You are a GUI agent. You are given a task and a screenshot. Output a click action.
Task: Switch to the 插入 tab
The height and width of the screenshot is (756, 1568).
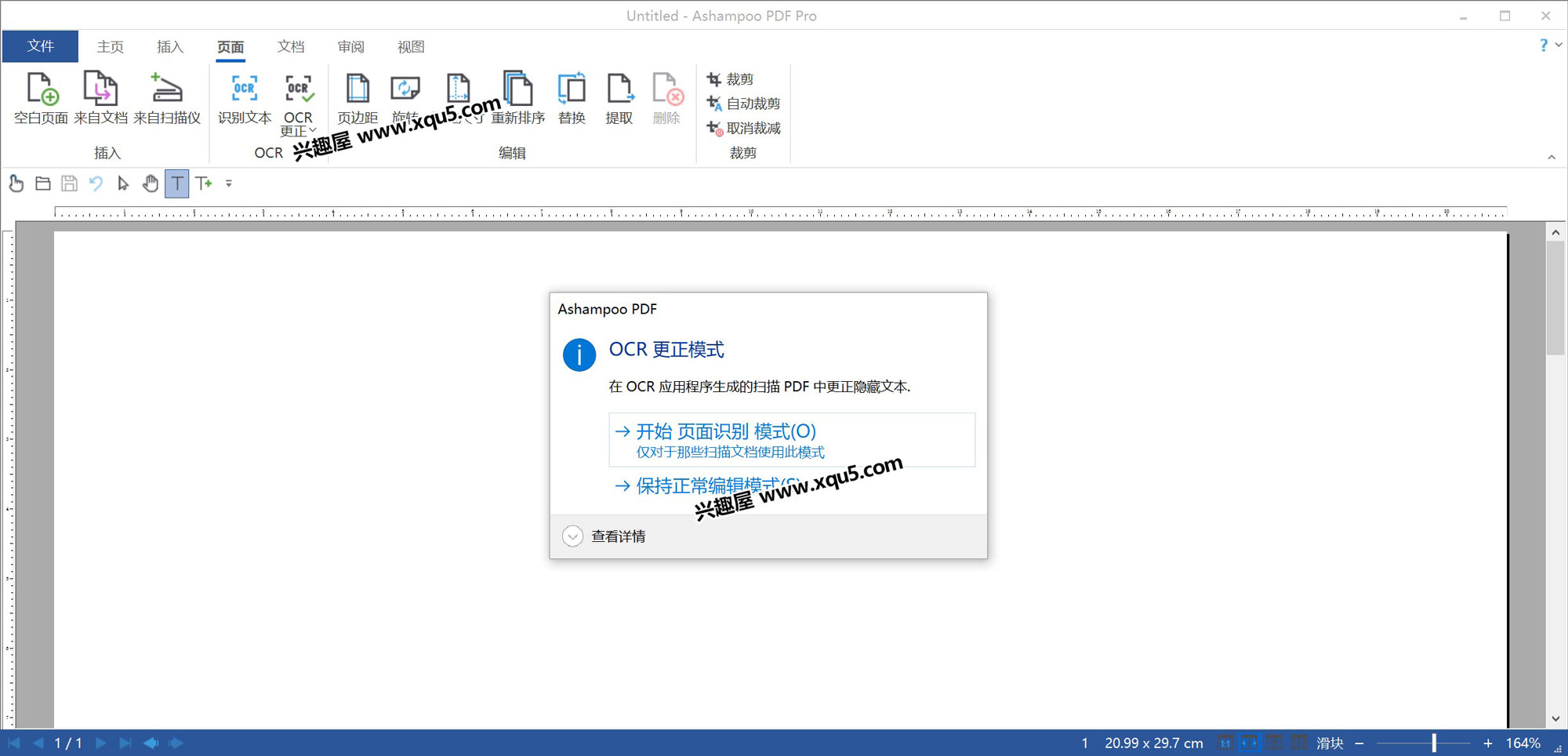coord(170,47)
